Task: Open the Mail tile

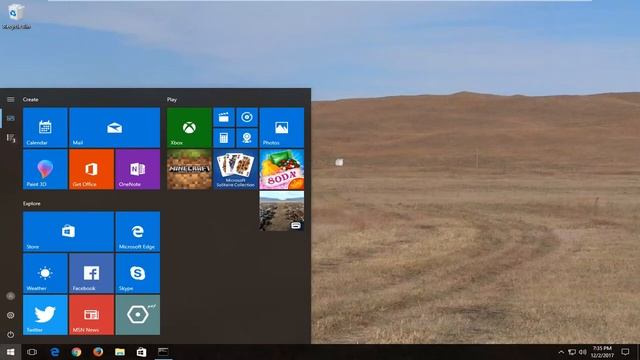Action: tap(115, 127)
